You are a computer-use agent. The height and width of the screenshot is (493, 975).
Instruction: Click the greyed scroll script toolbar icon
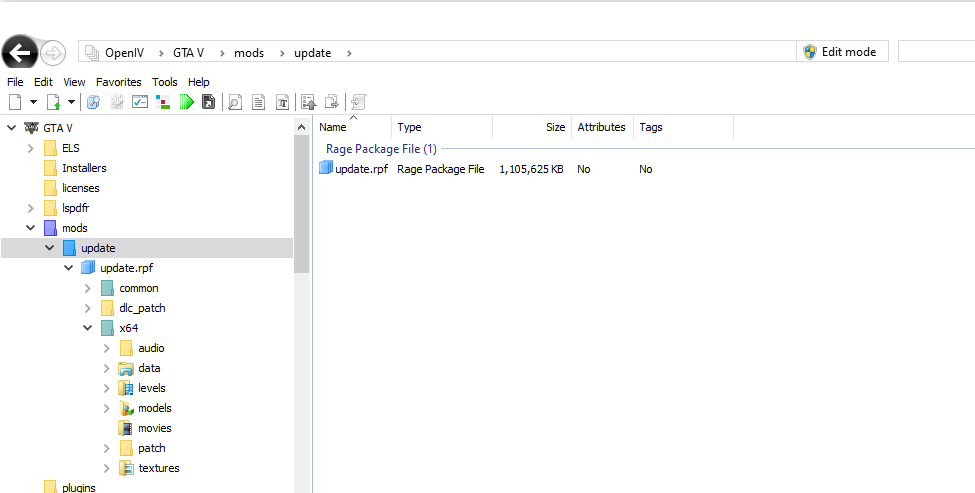point(359,102)
